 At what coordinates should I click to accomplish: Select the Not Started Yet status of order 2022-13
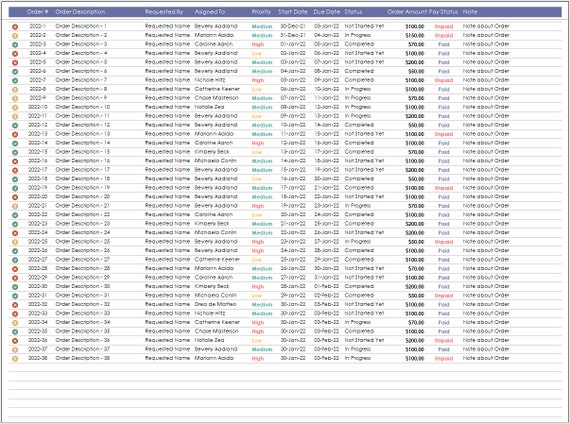point(364,134)
